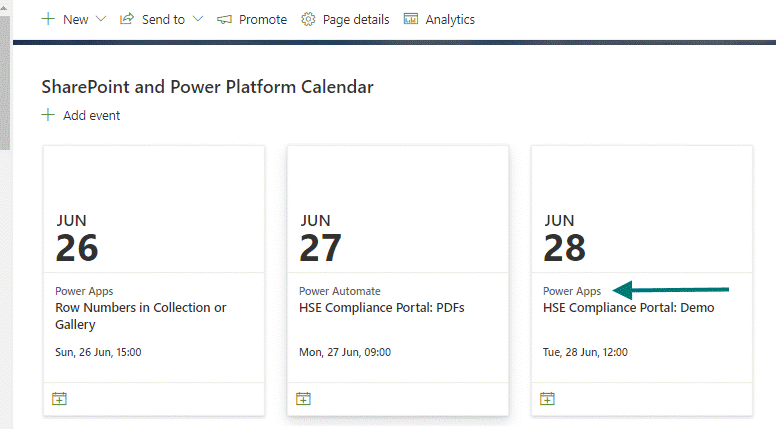Click the Analytics chart icon
The image size is (776, 429).
411,19
